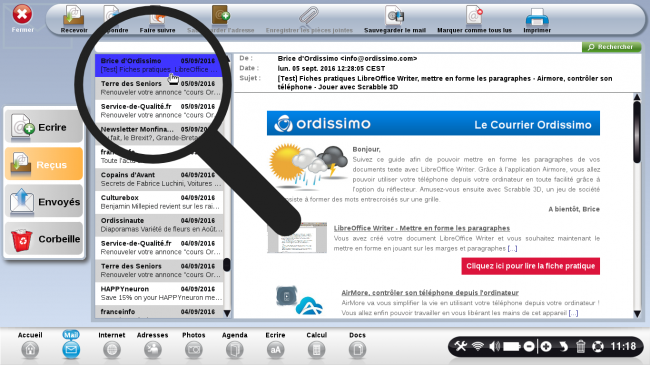Click message pane scroll-down arrow

click(637, 314)
